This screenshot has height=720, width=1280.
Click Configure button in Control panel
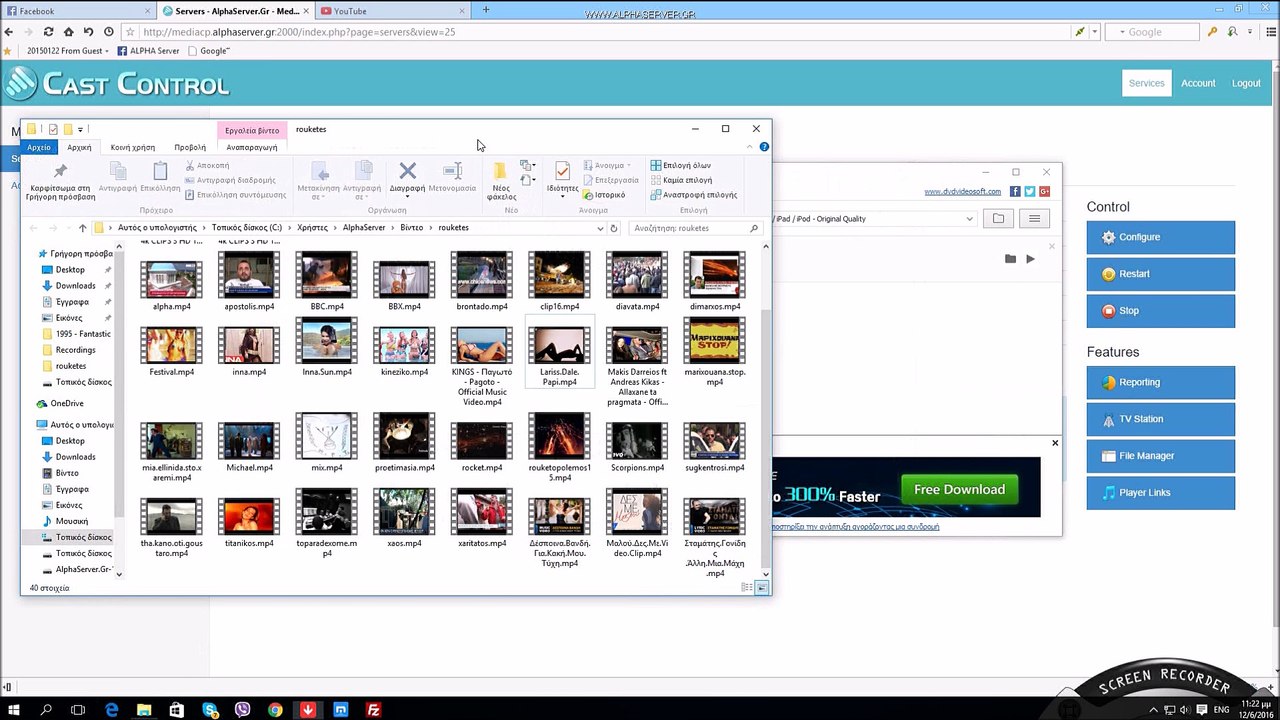[1161, 237]
